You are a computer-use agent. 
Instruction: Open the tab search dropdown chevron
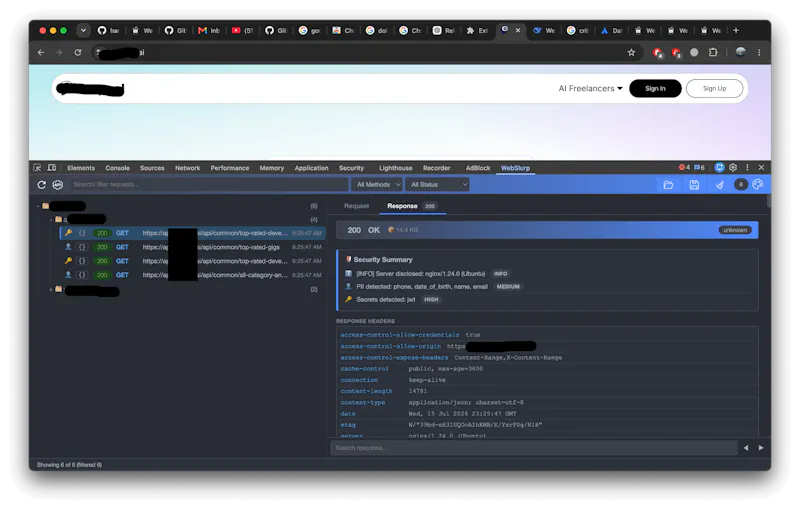(x=83, y=31)
